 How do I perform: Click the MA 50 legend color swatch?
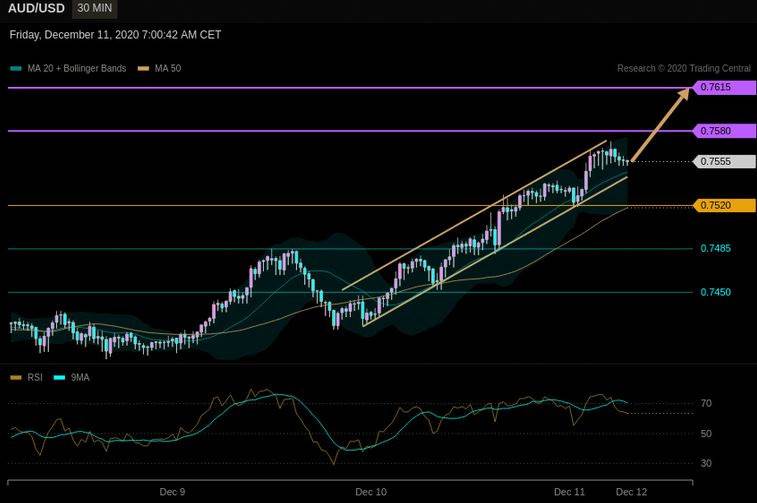point(143,69)
